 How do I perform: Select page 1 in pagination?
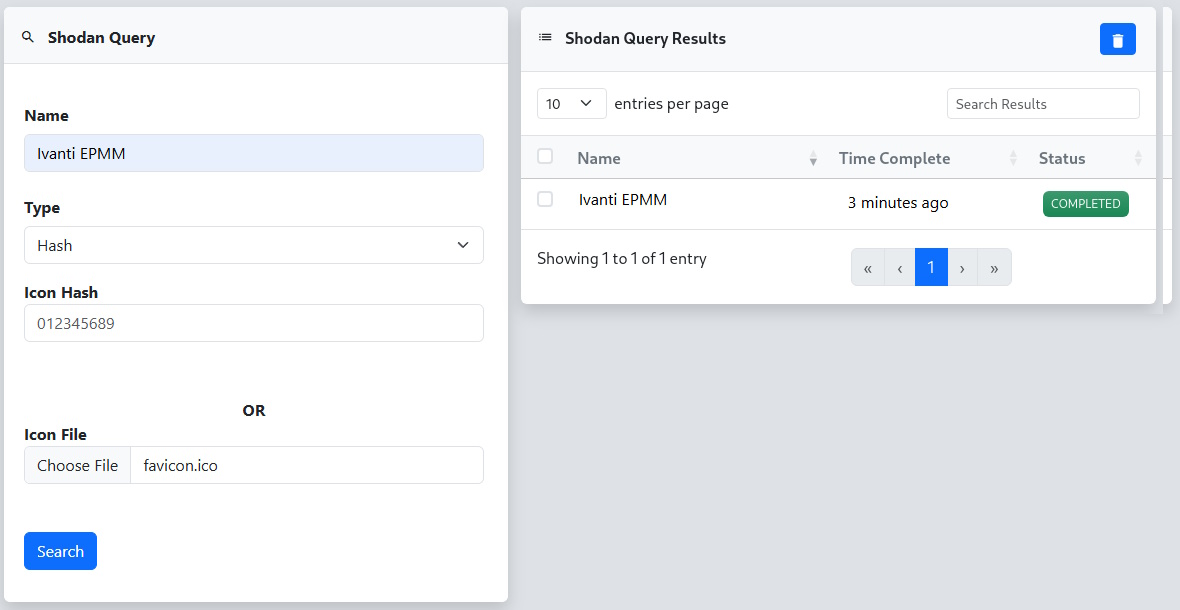[x=931, y=267]
